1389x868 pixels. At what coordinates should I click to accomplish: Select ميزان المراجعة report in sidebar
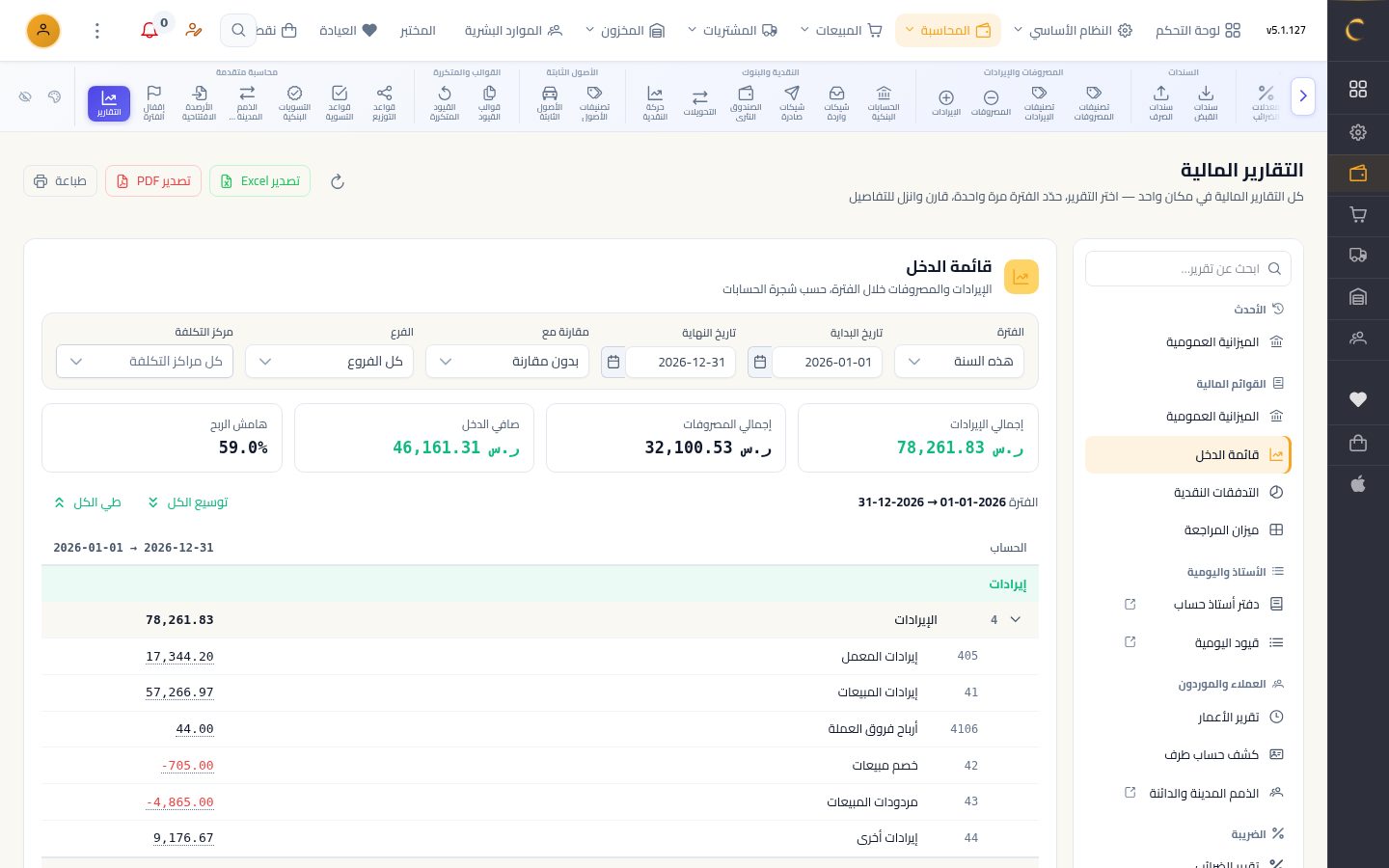[x=1188, y=530]
